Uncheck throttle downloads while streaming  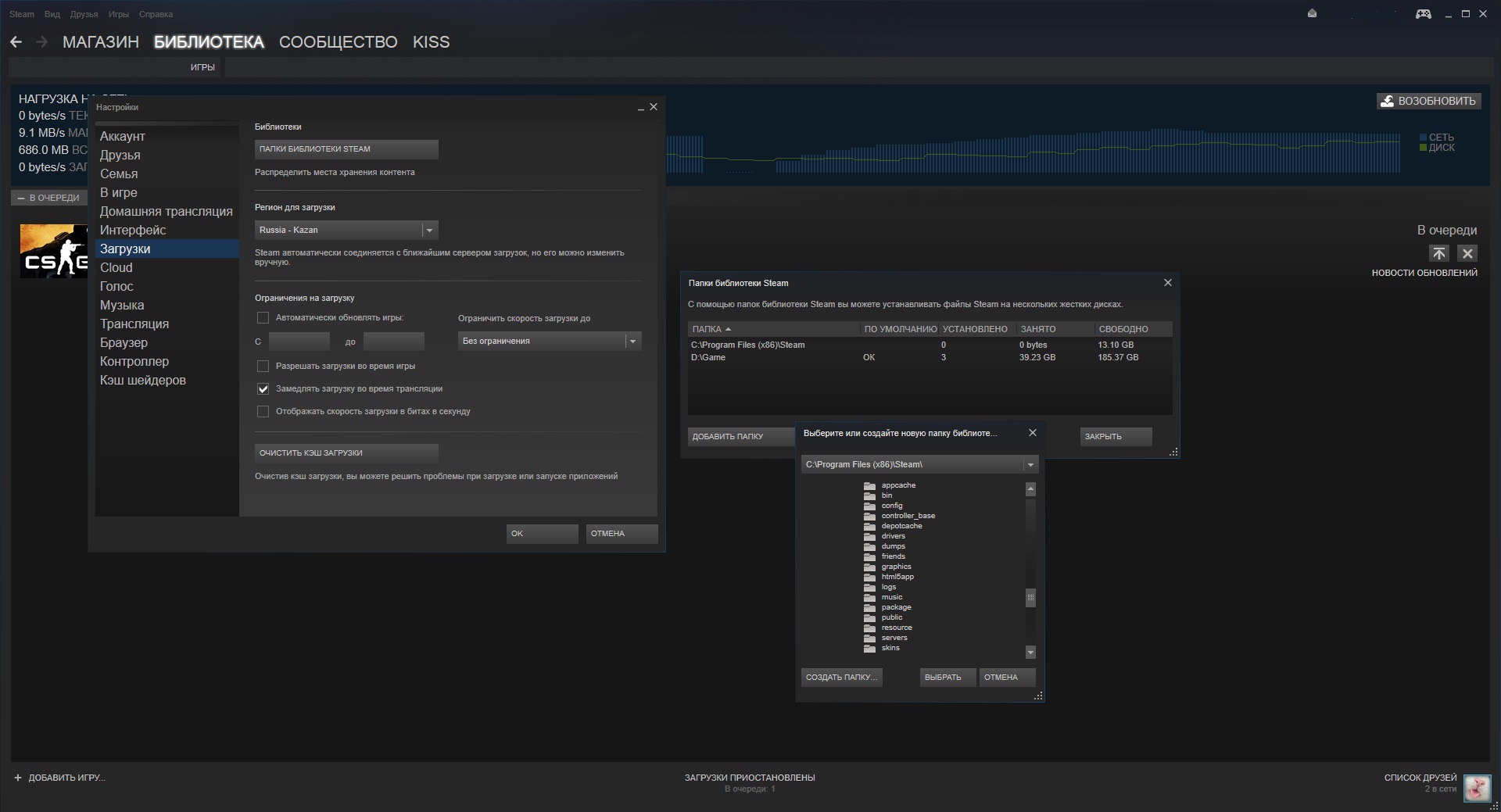coord(263,388)
